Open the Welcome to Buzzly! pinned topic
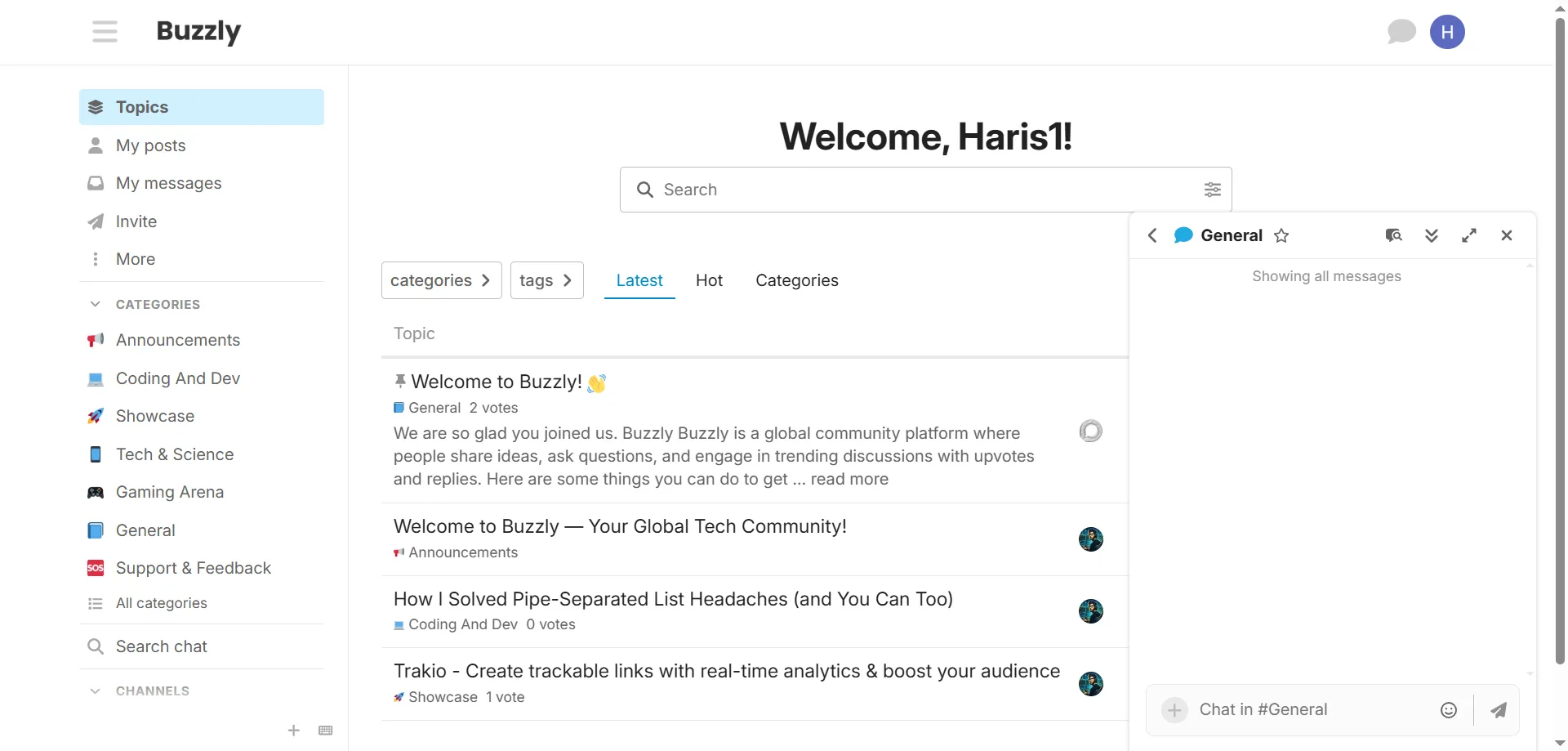Image resolution: width=1568 pixels, height=751 pixels. pyautogui.click(x=497, y=382)
